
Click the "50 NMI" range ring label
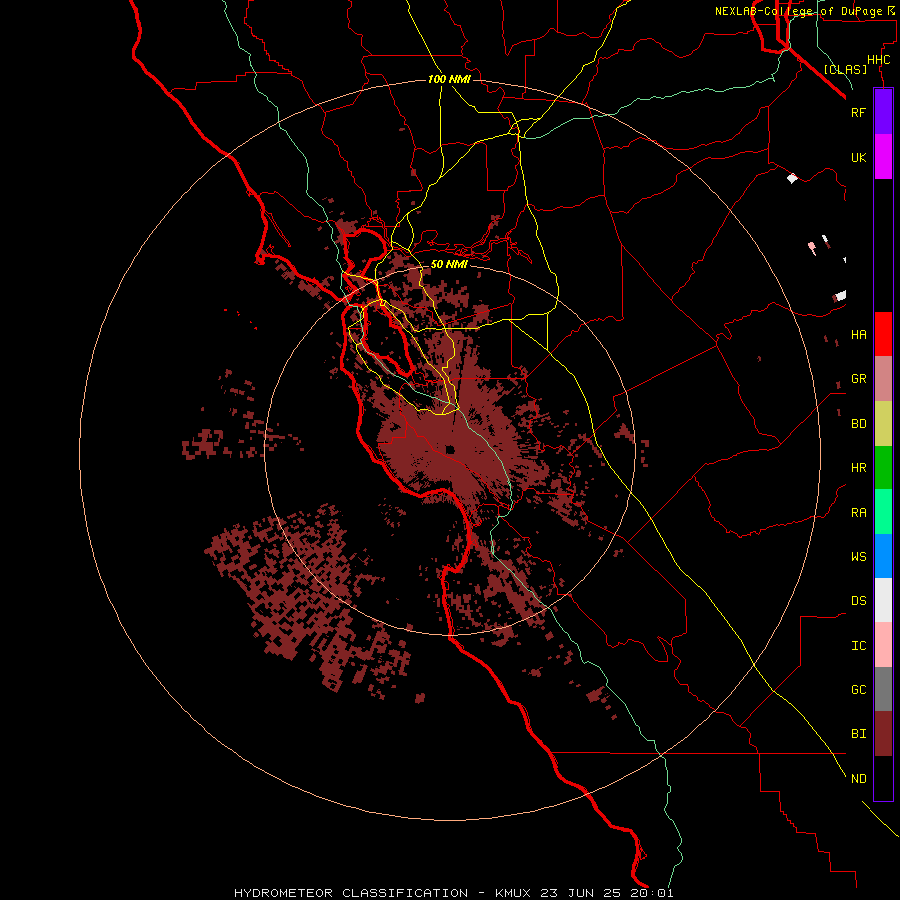point(449,264)
